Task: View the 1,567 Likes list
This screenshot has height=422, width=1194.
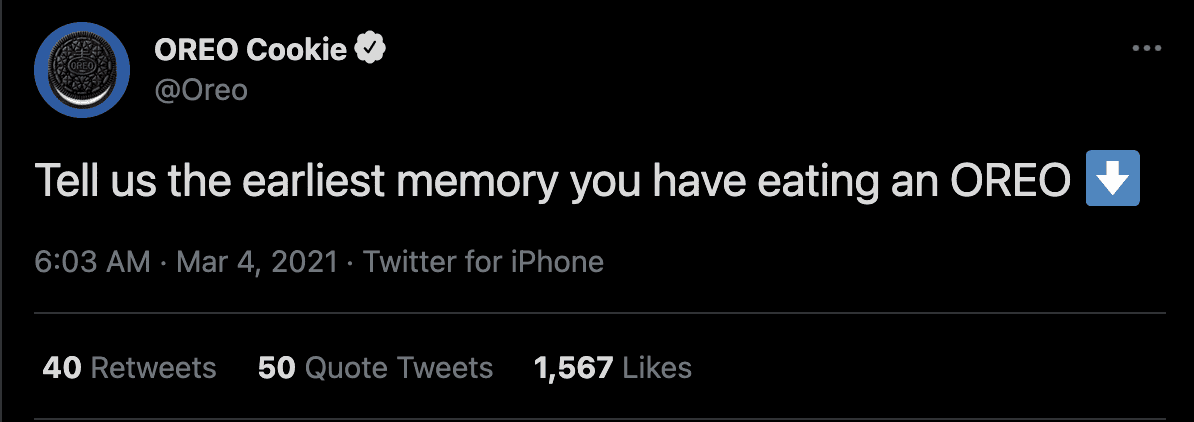Action: [613, 368]
